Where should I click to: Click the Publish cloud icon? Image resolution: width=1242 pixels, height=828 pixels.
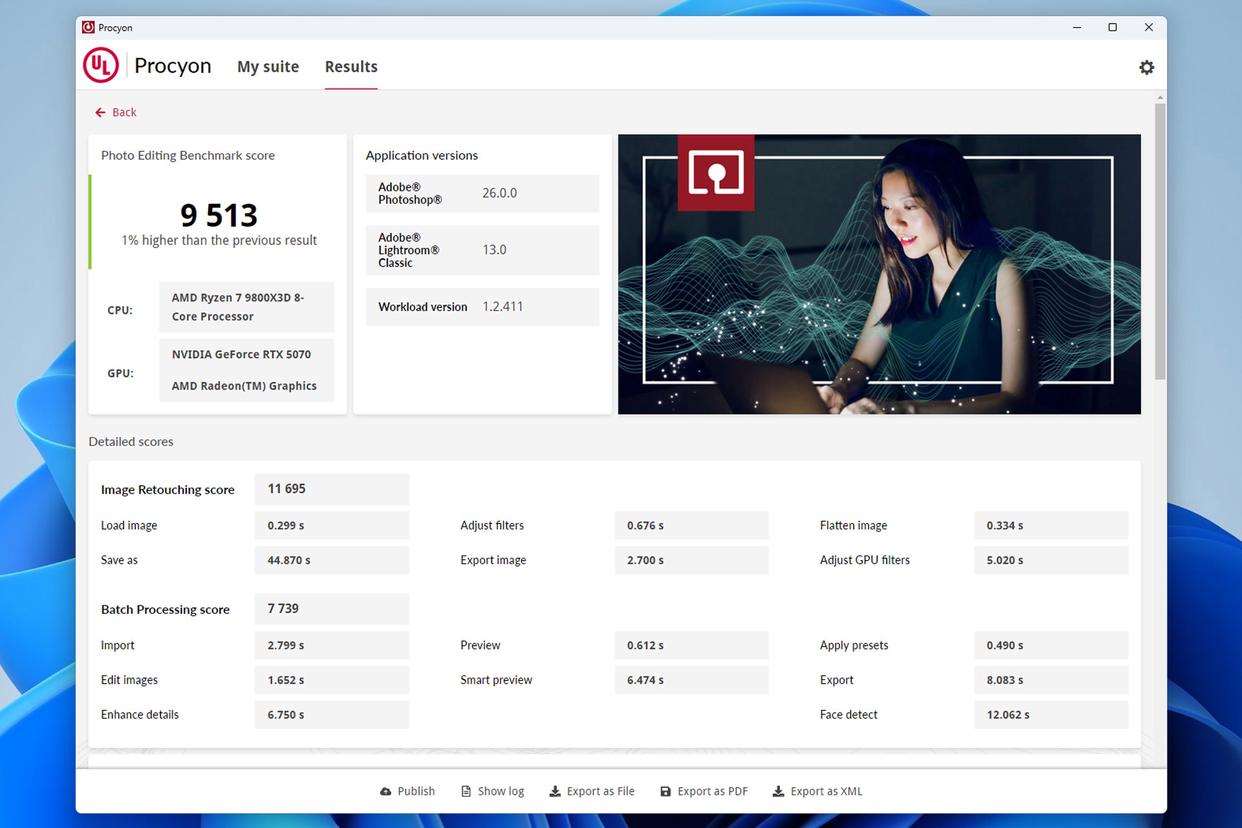point(386,791)
